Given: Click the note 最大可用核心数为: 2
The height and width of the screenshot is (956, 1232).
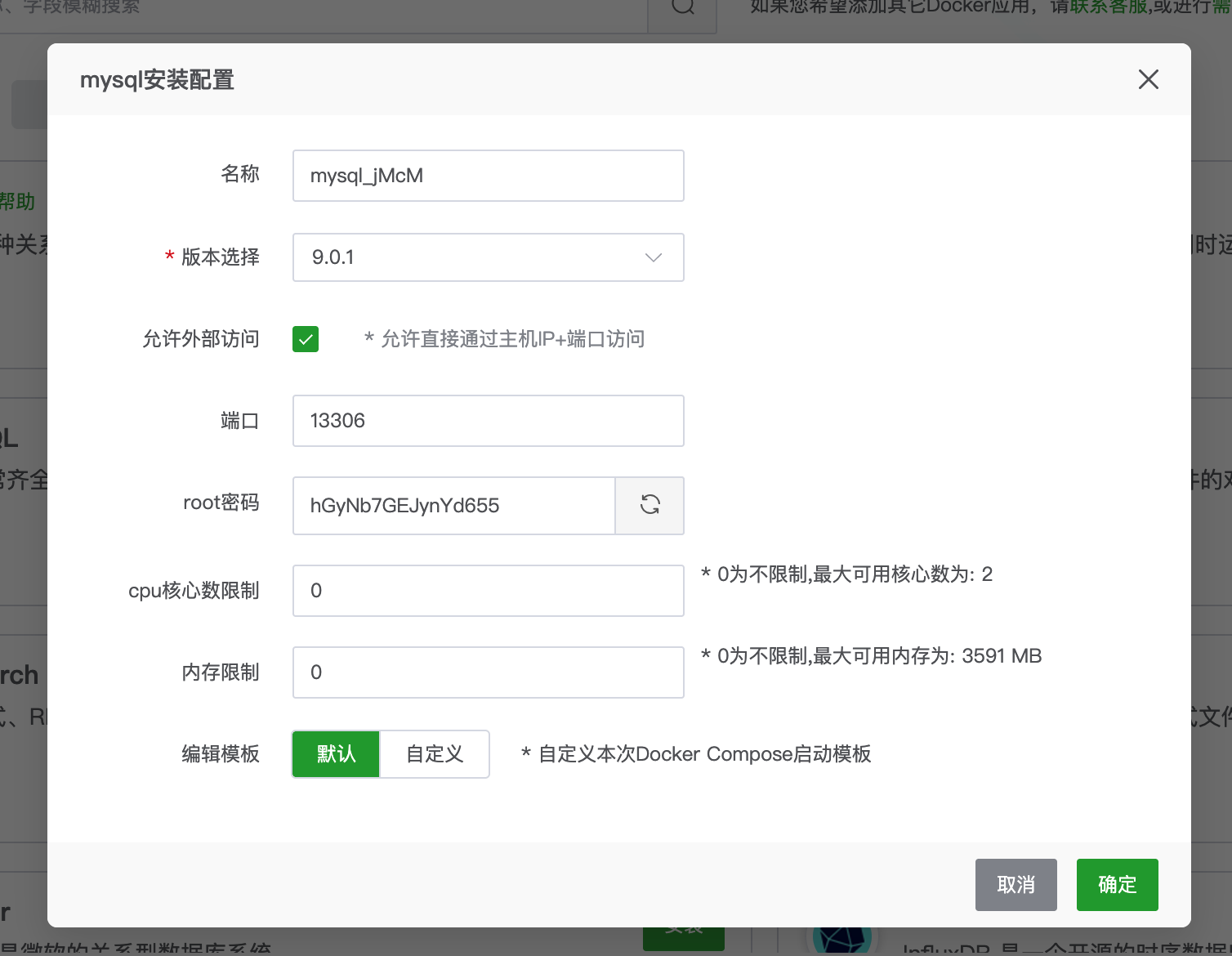Looking at the screenshot, I should coord(903,574).
